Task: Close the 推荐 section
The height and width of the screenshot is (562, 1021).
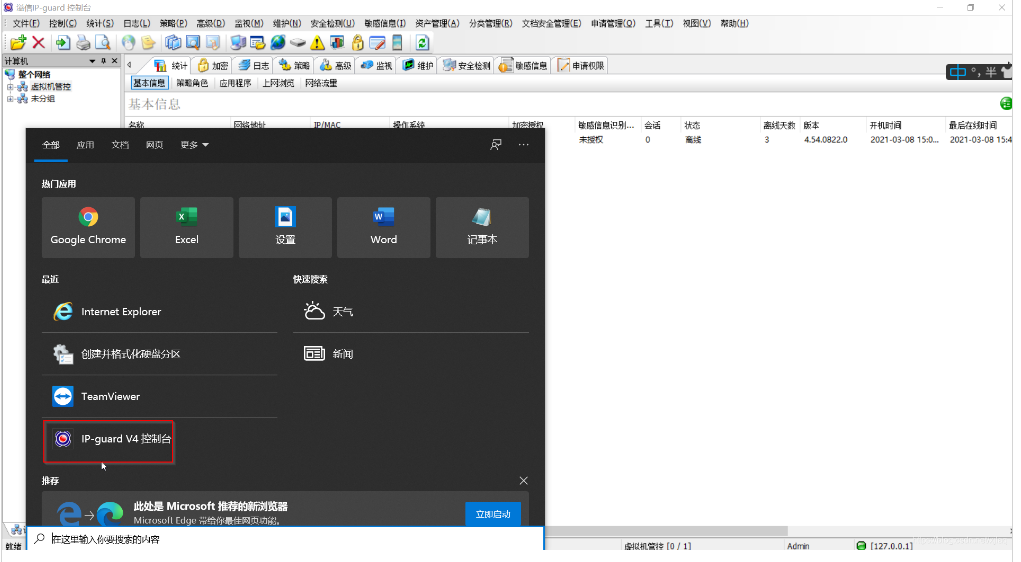Action: pos(524,481)
